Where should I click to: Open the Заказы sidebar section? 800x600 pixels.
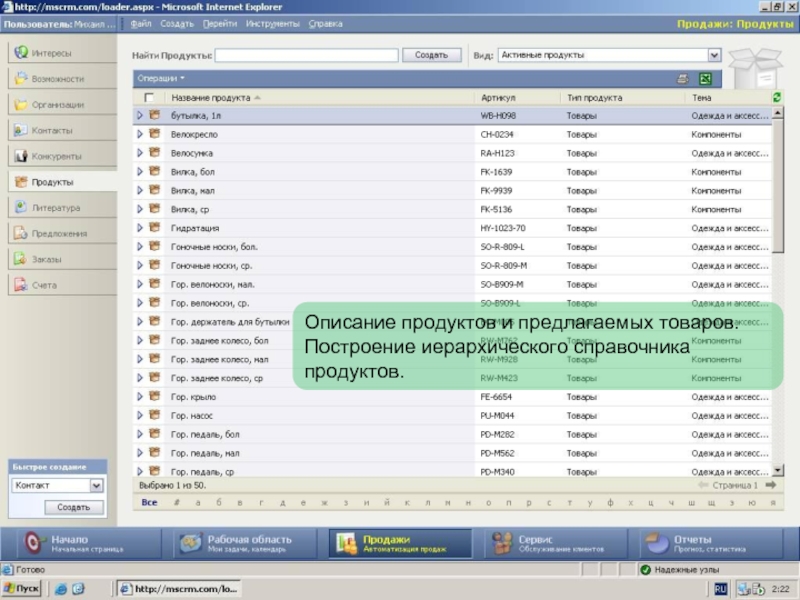tap(62, 259)
